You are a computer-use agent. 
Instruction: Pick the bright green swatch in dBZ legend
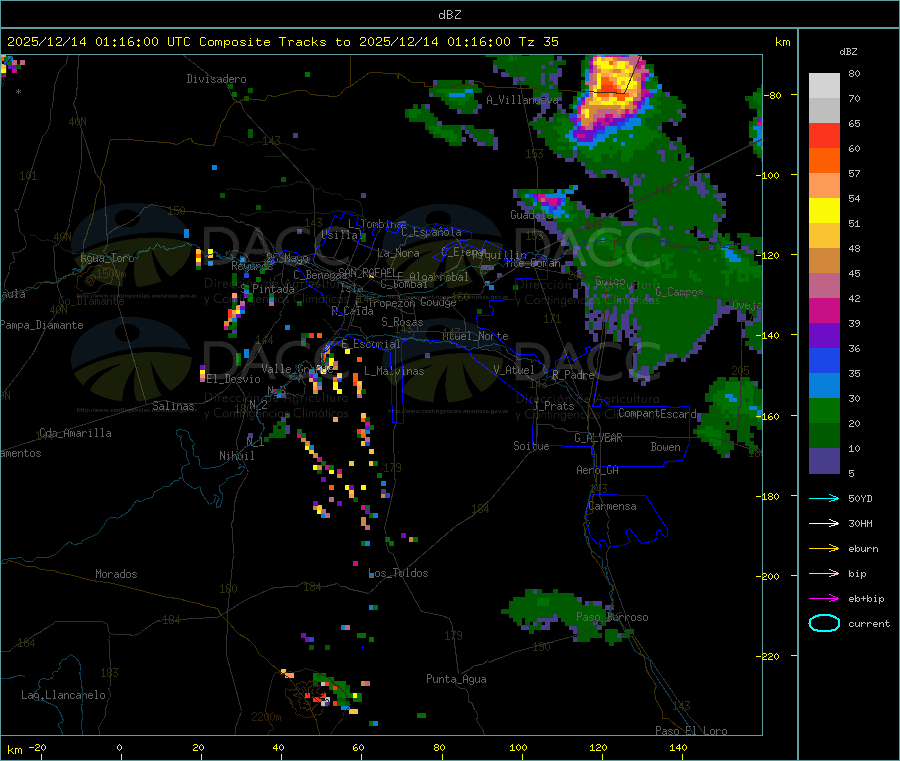click(x=824, y=410)
